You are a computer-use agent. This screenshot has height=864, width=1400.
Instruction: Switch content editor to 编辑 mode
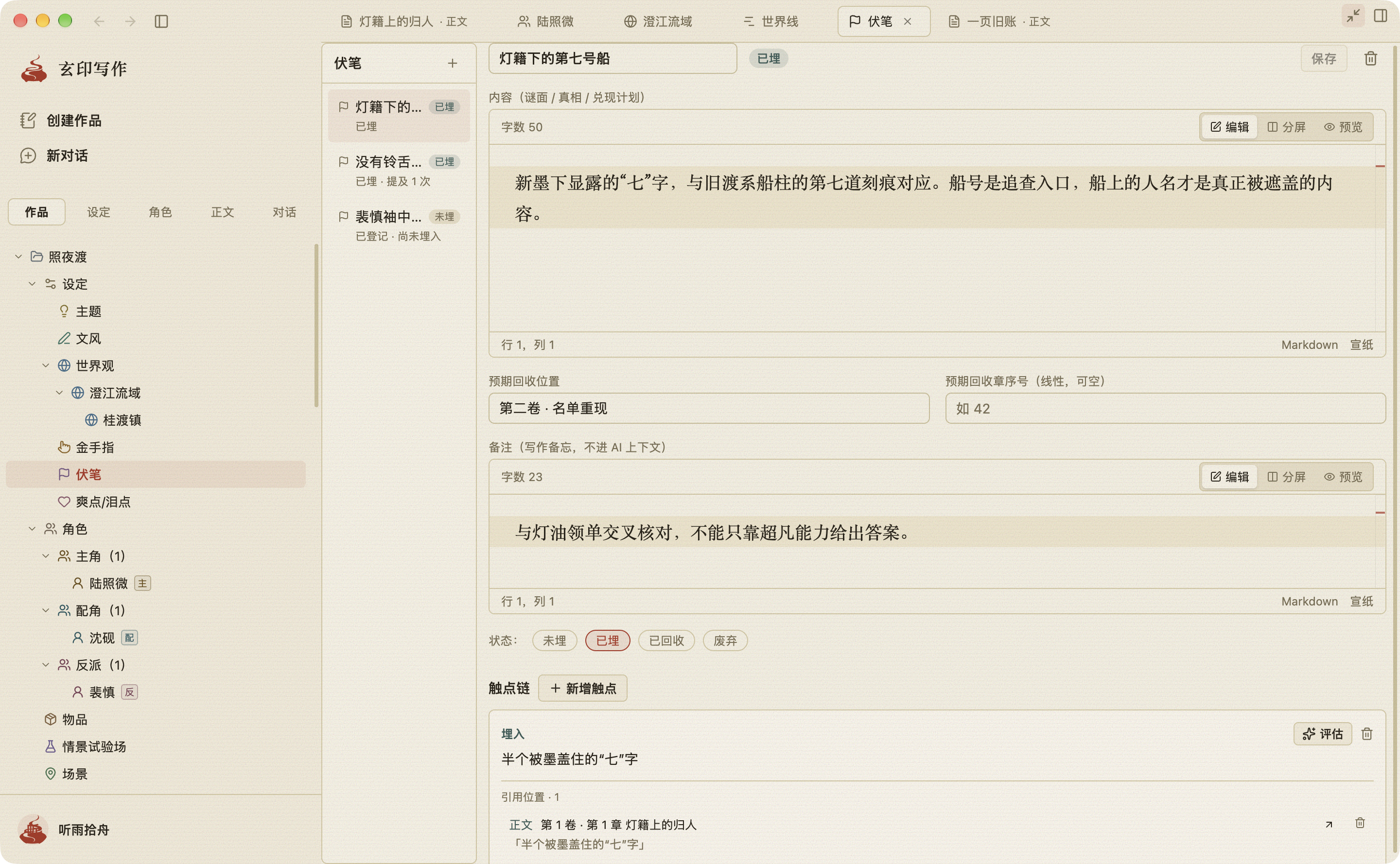click(1229, 127)
